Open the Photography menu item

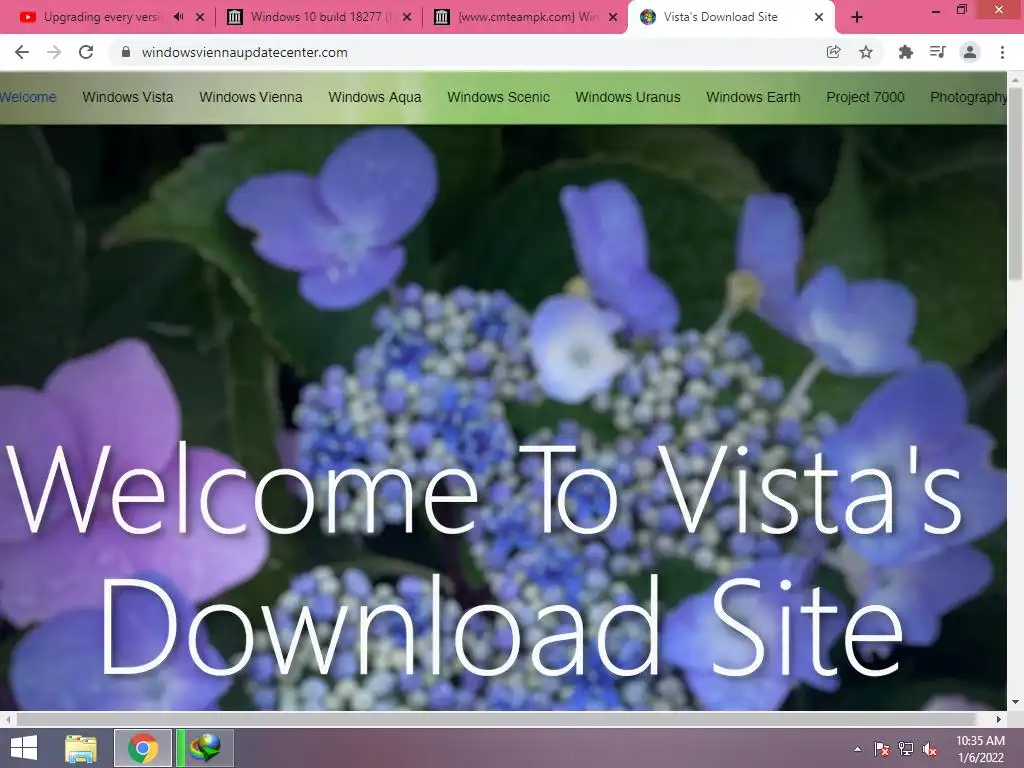[968, 97]
